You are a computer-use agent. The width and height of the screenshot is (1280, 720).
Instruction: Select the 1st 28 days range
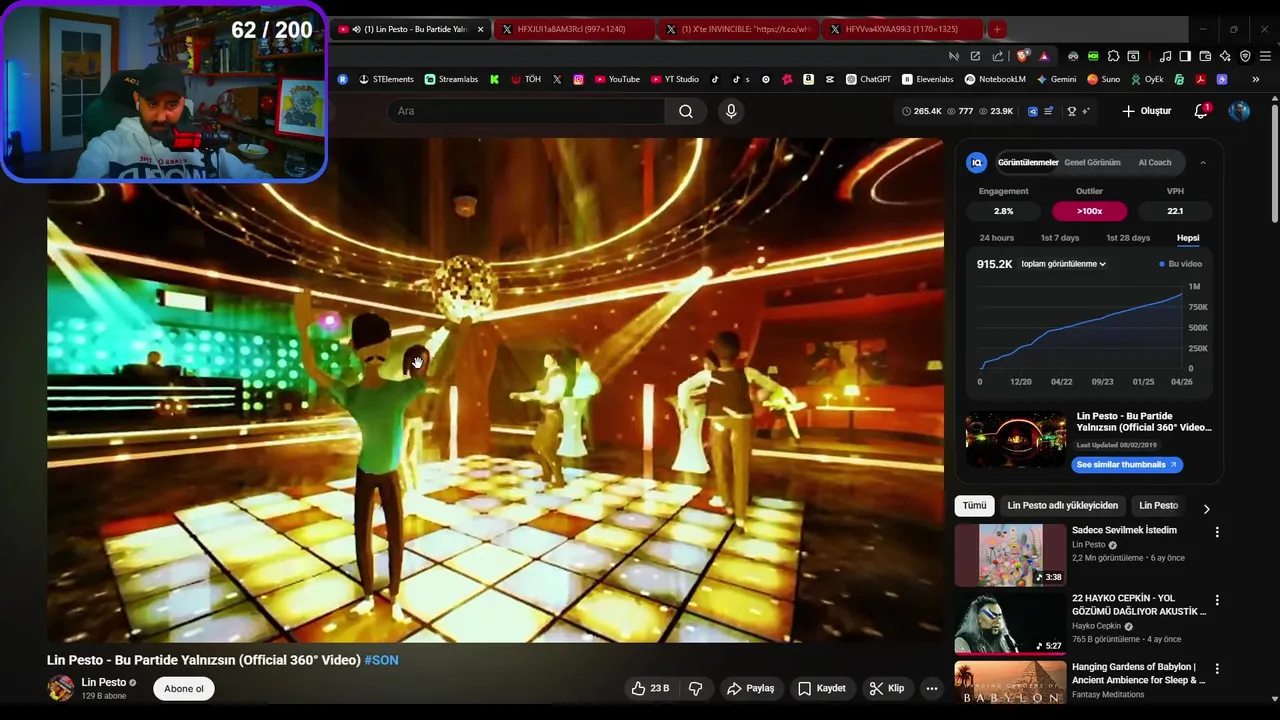pos(1128,238)
